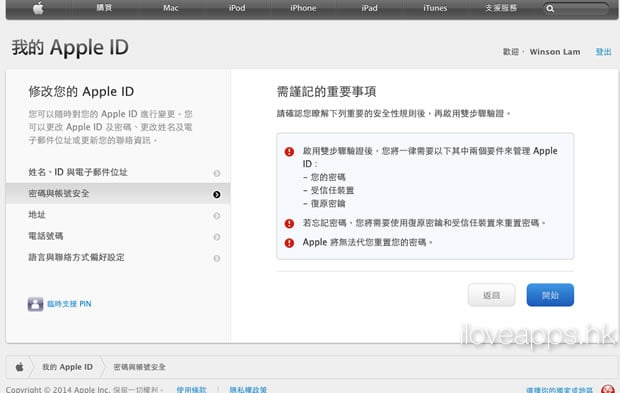
Task: Click the 登出 link
Action: (603, 52)
